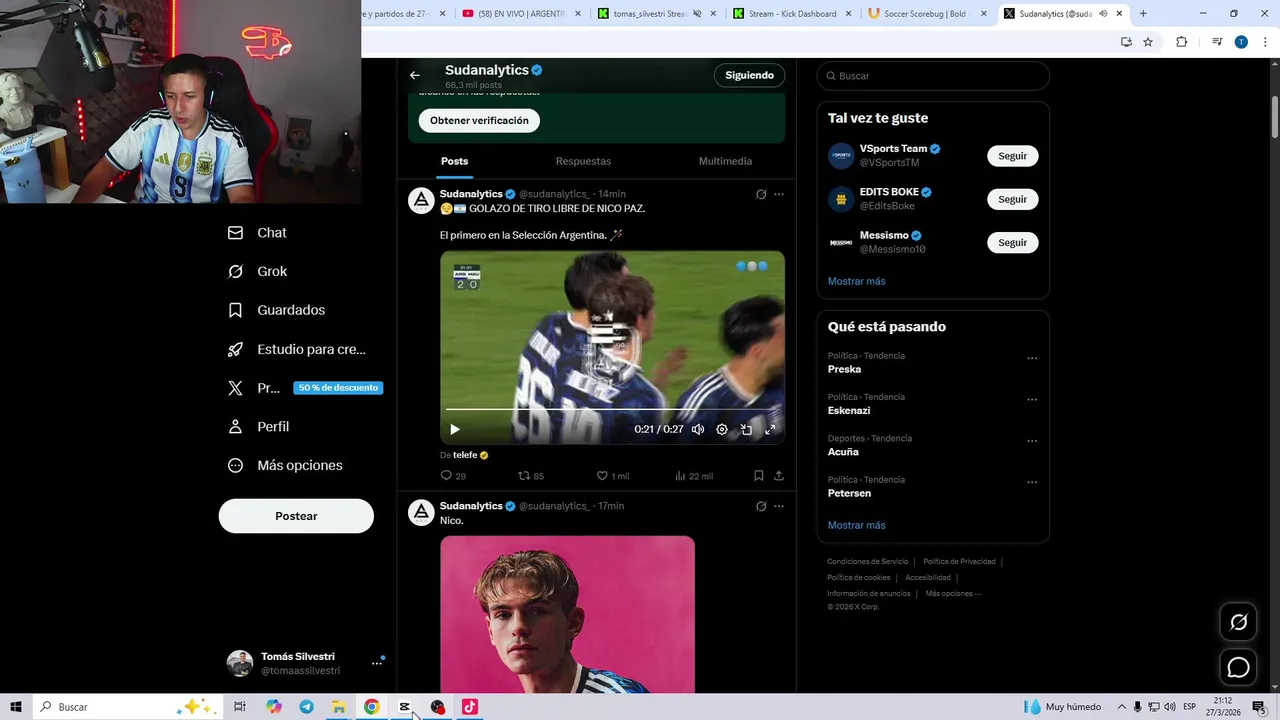
Task: Open options for Preska trend
Action: point(1032,358)
